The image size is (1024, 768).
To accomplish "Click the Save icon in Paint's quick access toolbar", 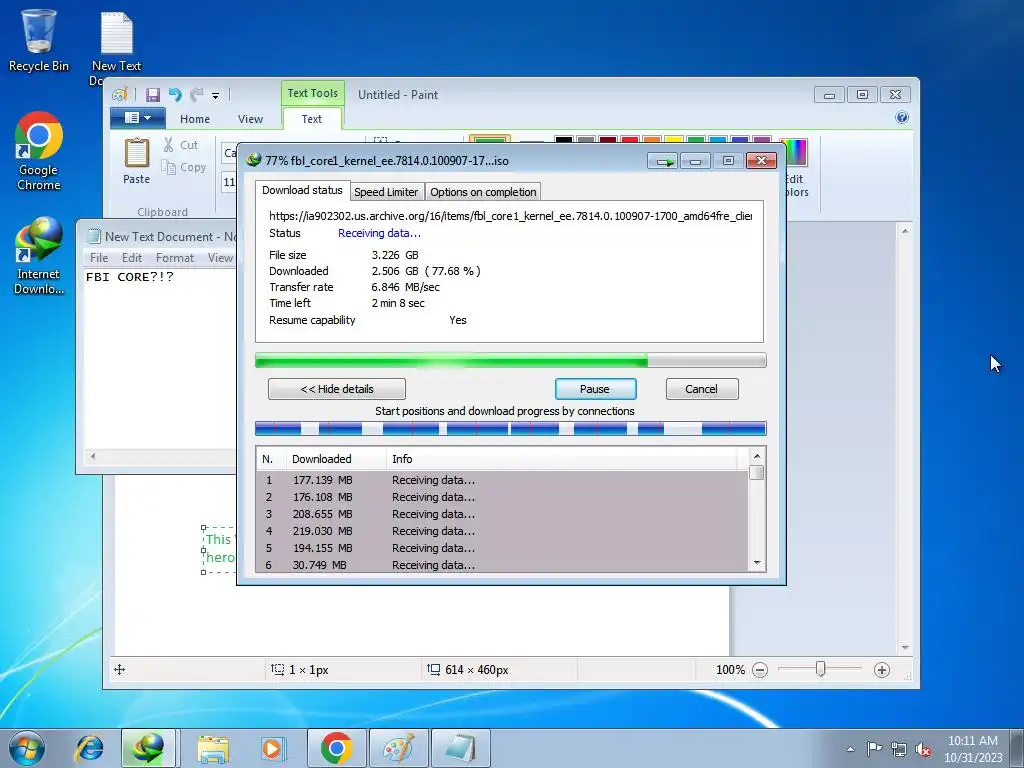I will coord(153,95).
